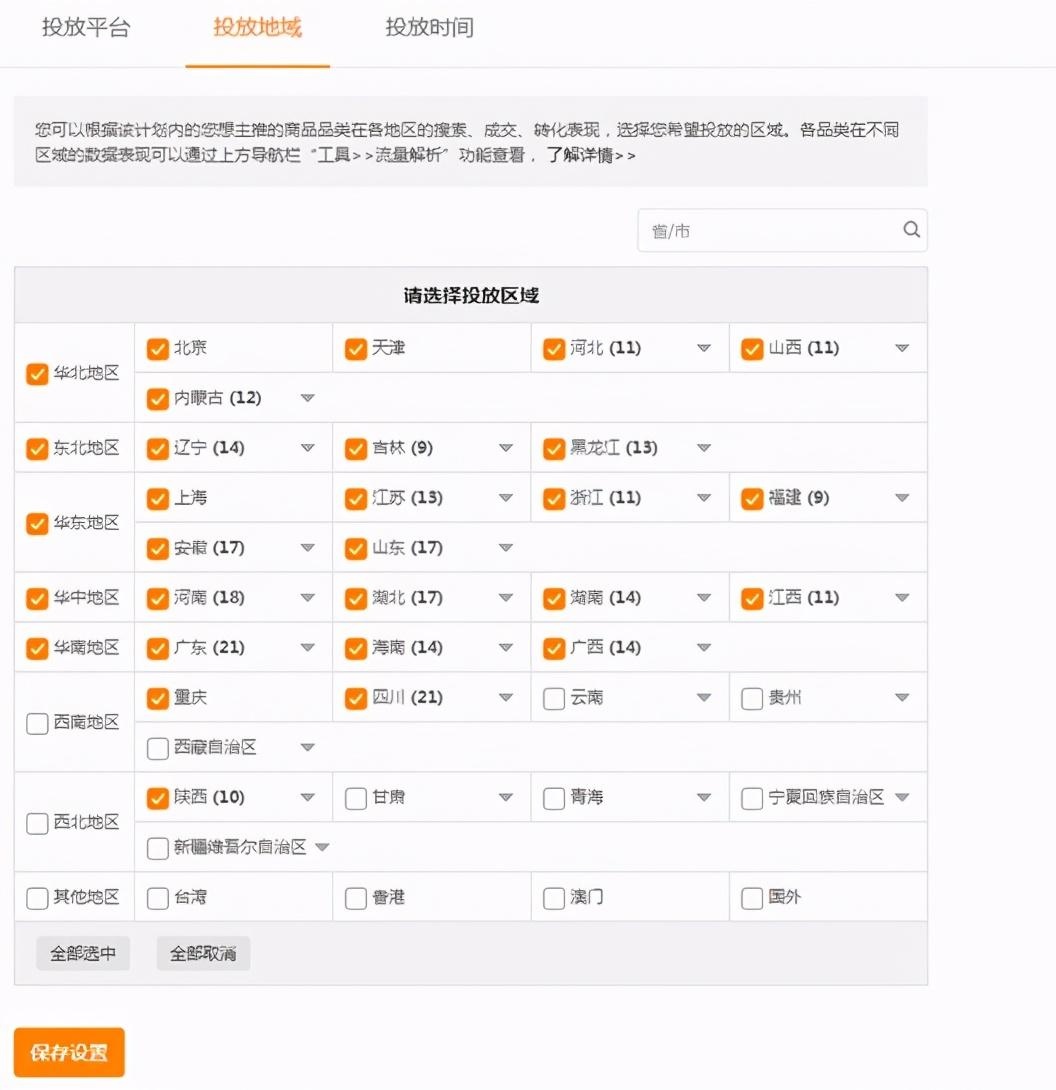Check the 西南地区 region checkbox
This screenshot has width=1056, height=1090.
coord(37,723)
